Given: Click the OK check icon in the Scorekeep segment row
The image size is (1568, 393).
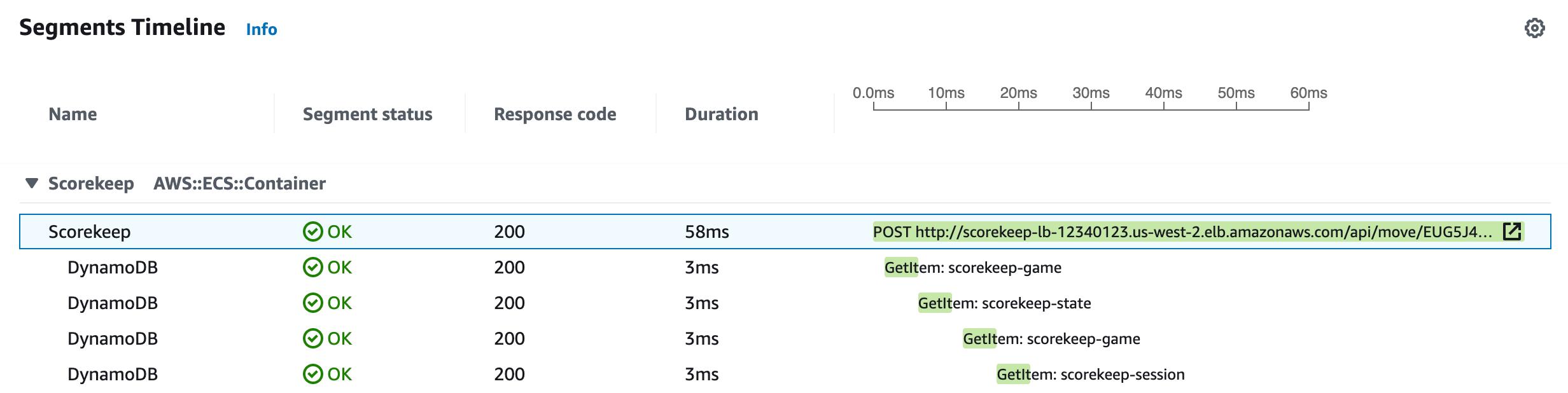Looking at the screenshot, I should [312, 231].
